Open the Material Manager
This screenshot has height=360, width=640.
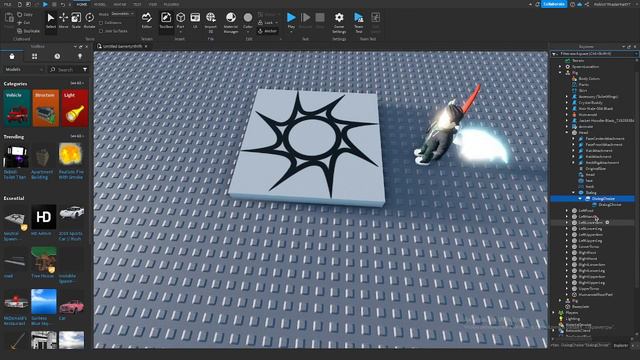pos(231,22)
